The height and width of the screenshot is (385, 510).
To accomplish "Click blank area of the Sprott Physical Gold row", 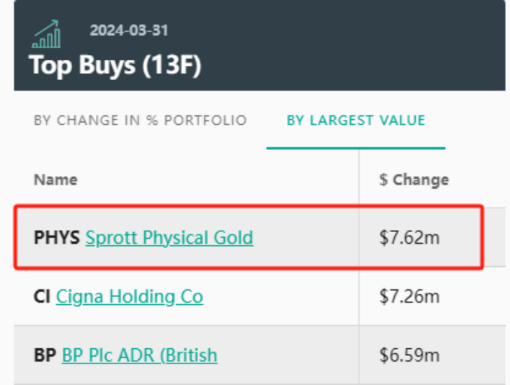I will tap(305, 238).
